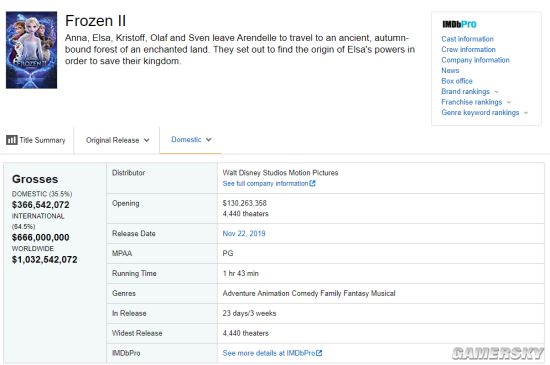Open the Cast information link

[467, 39]
